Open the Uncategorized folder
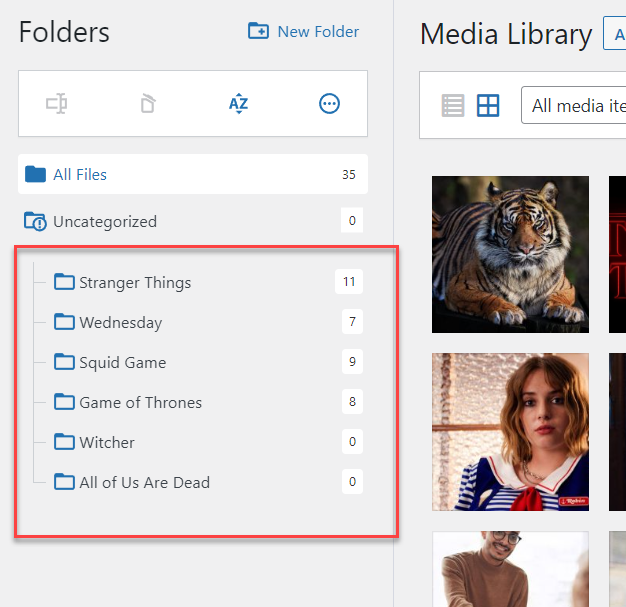The image size is (626, 607). (193, 221)
